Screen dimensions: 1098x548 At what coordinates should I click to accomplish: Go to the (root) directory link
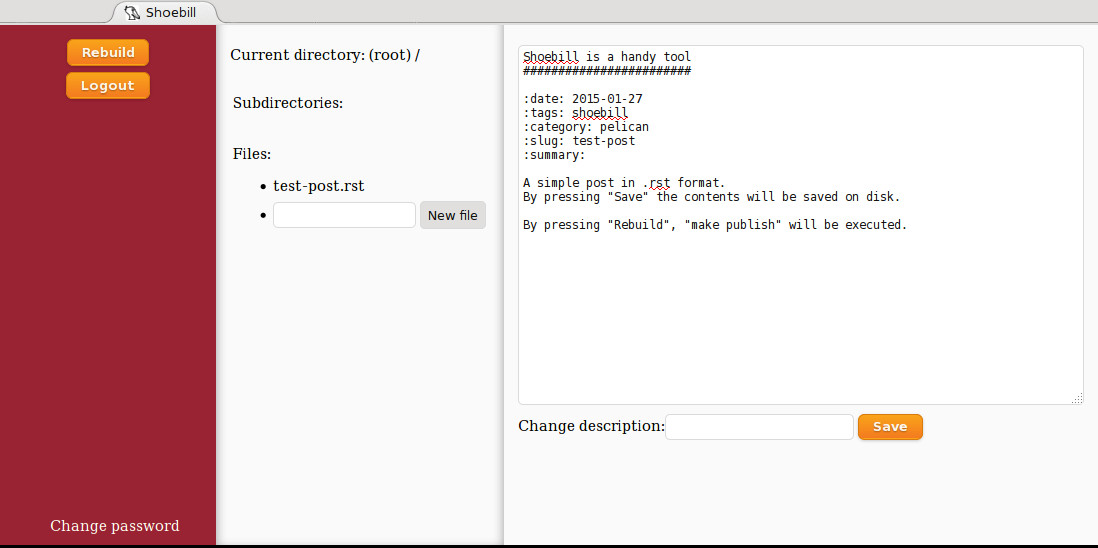coord(390,55)
